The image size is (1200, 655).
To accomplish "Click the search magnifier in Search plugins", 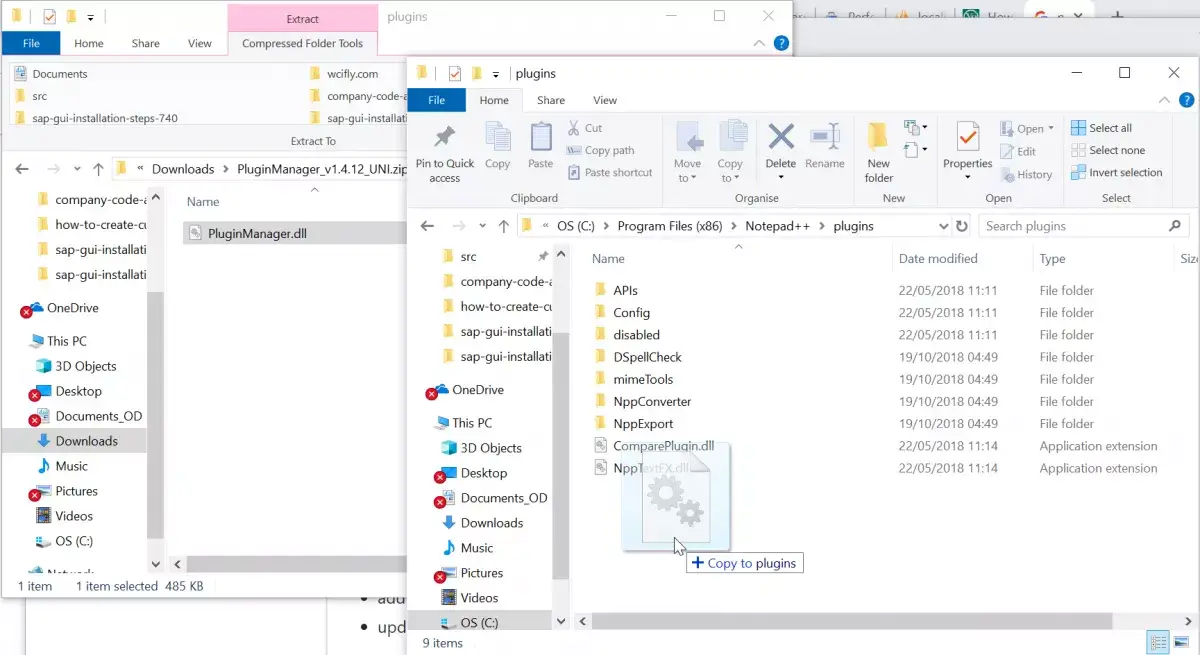I will pyautogui.click(x=1176, y=226).
